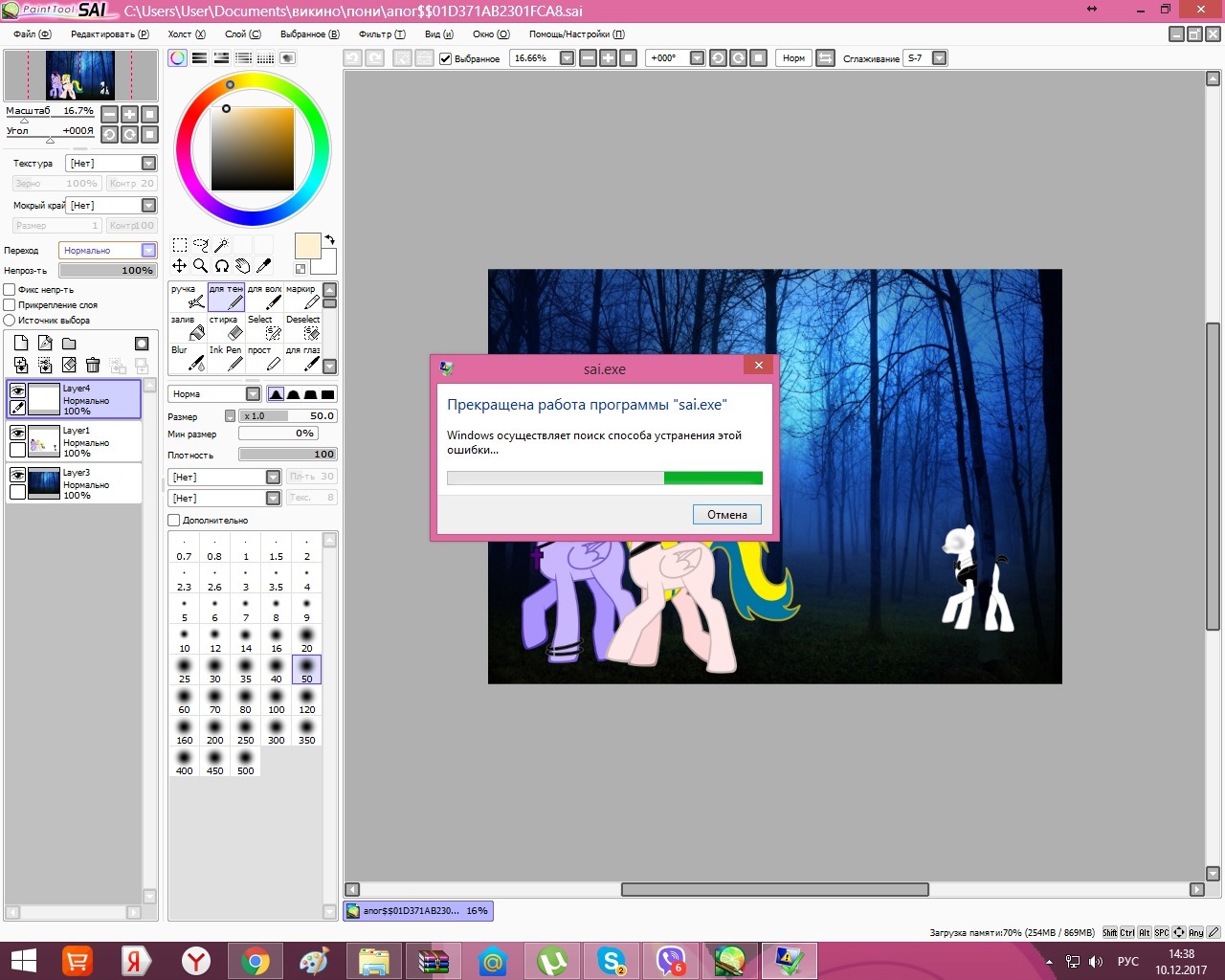Select the Hand pan tool
This screenshot has width=1225, height=980.
point(243,266)
